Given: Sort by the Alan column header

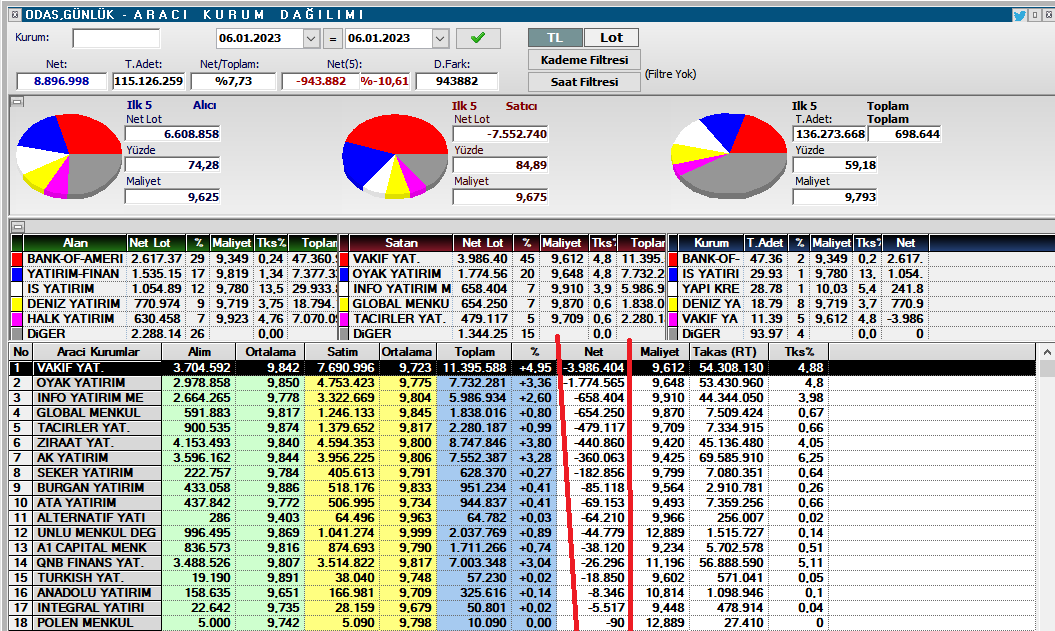Looking at the screenshot, I should coord(75,243).
